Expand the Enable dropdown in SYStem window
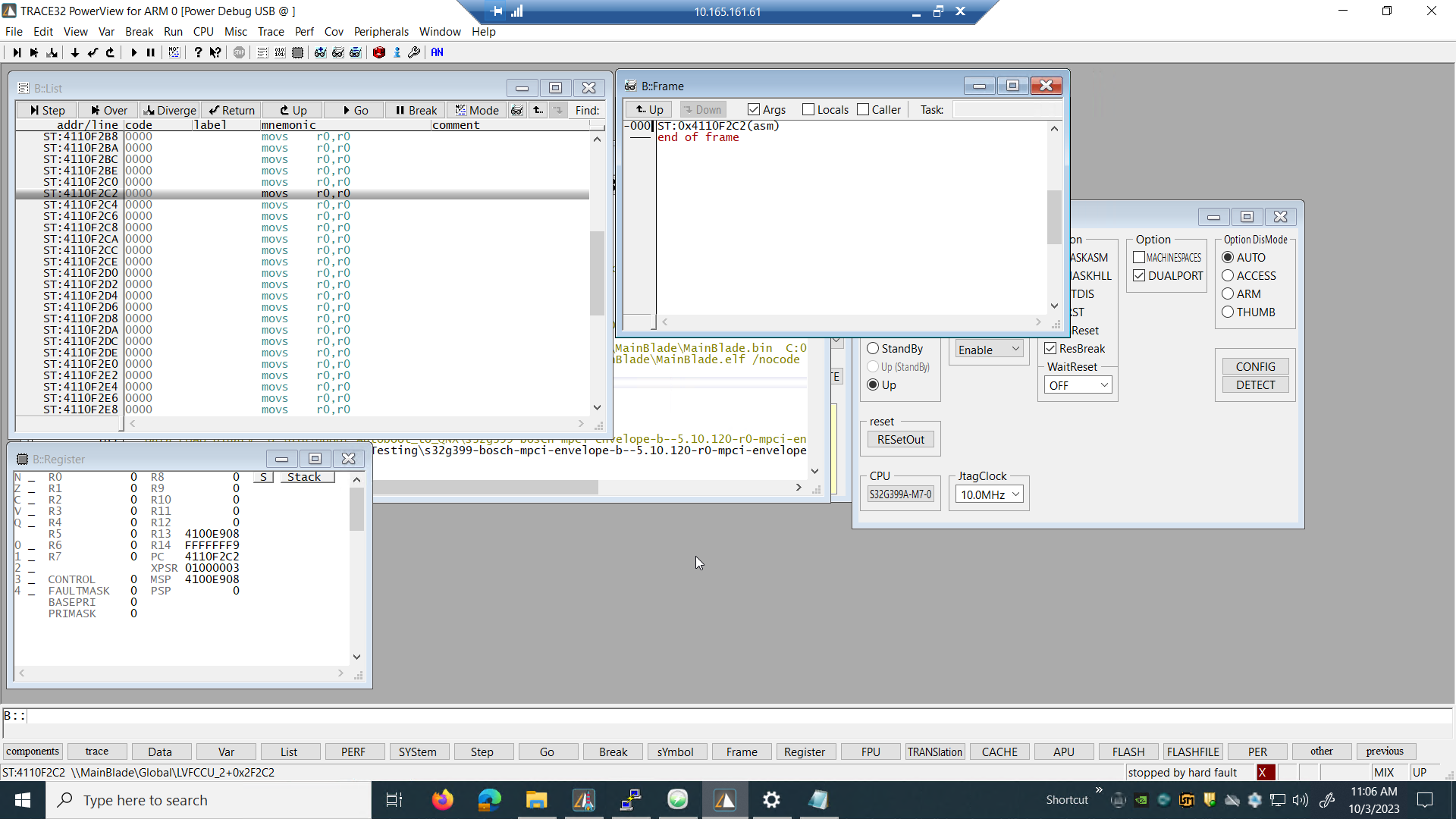Screen dimensions: 1456x819 click(x=989, y=350)
